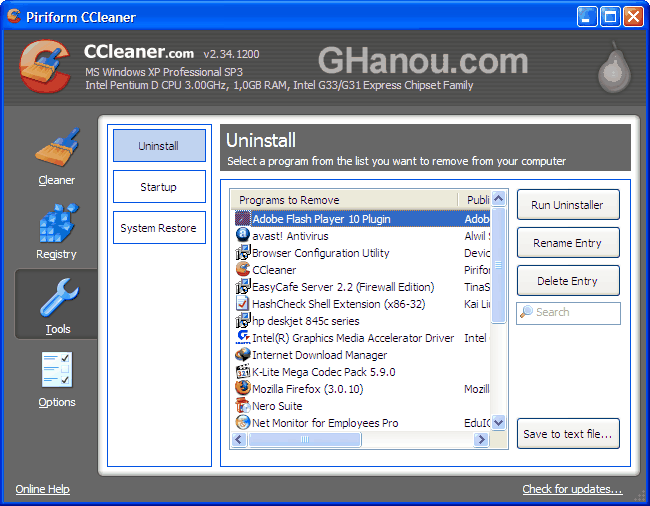Select K-Lite Mega Codec Pack 5.9.0 text
This screenshot has width=650, height=506.
324,372
